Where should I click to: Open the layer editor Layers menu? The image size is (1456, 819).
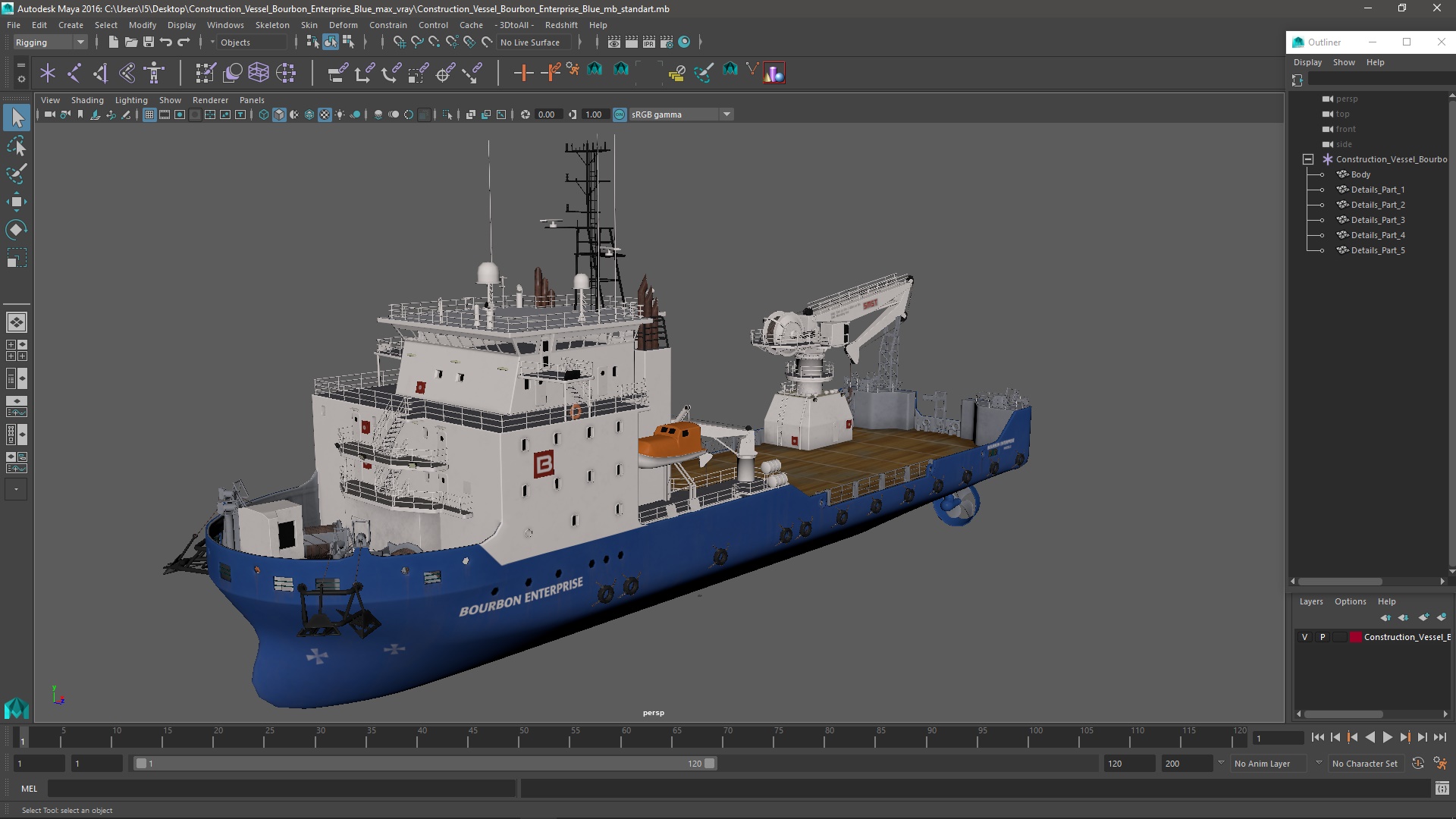pos(1311,601)
